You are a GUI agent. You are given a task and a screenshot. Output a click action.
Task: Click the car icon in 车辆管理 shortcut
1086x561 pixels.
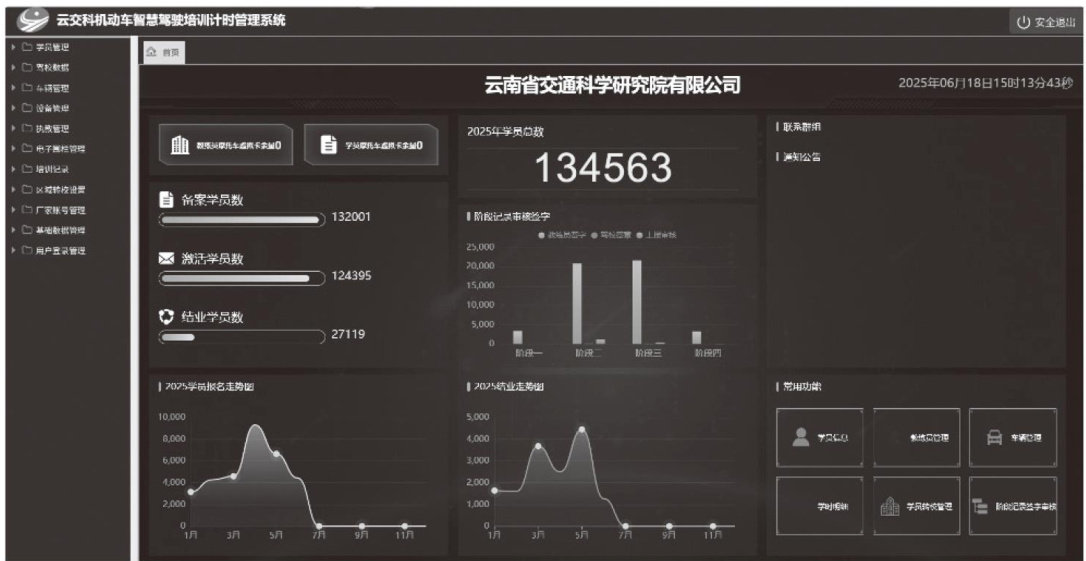(x=995, y=437)
